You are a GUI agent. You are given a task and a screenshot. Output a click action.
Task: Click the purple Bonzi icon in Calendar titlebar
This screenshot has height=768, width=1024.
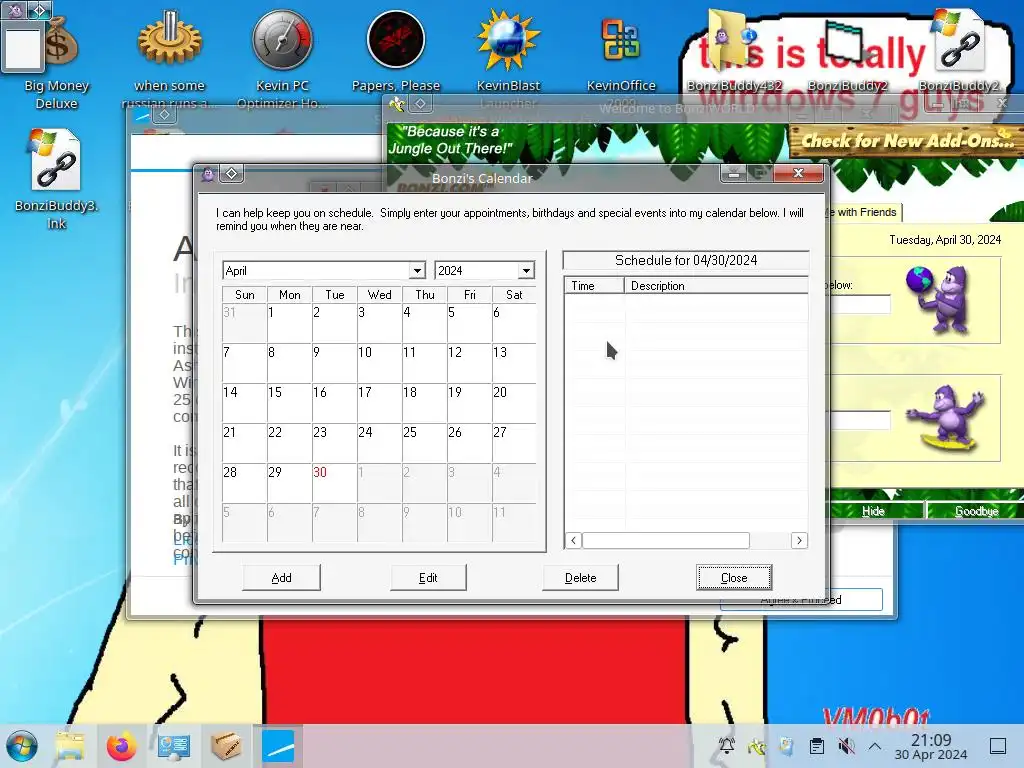[208, 174]
